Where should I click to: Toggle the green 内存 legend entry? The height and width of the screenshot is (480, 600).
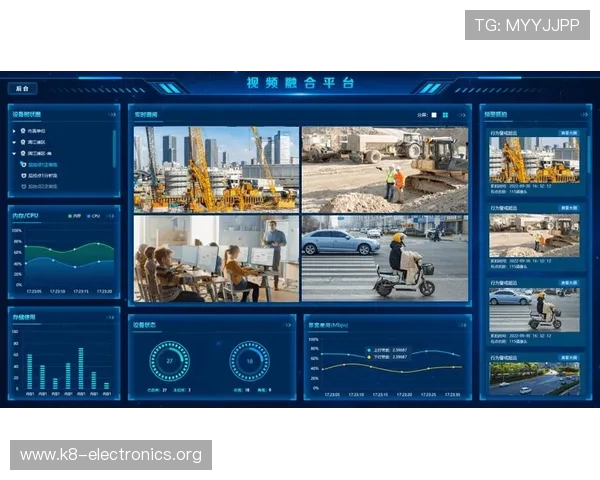pos(74,216)
